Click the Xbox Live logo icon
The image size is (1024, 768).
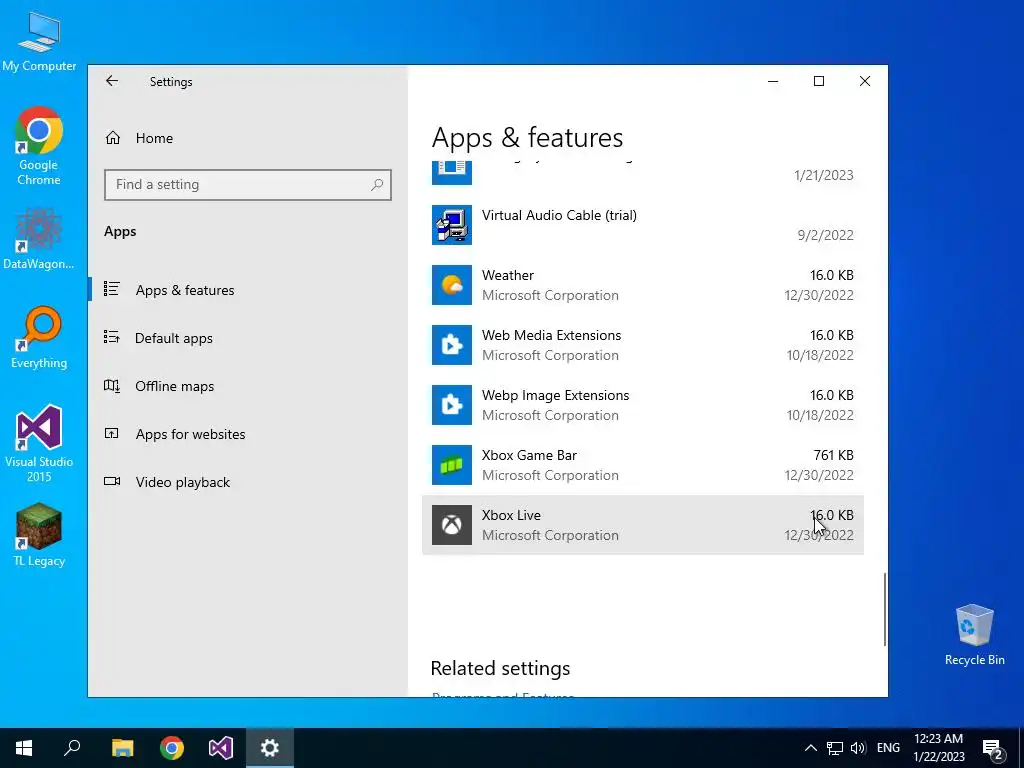[x=451, y=525]
